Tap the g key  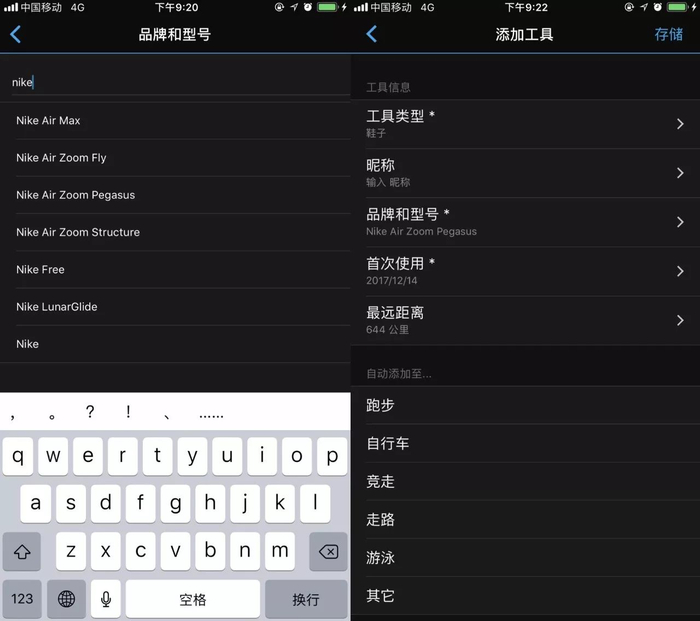(175, 504)
